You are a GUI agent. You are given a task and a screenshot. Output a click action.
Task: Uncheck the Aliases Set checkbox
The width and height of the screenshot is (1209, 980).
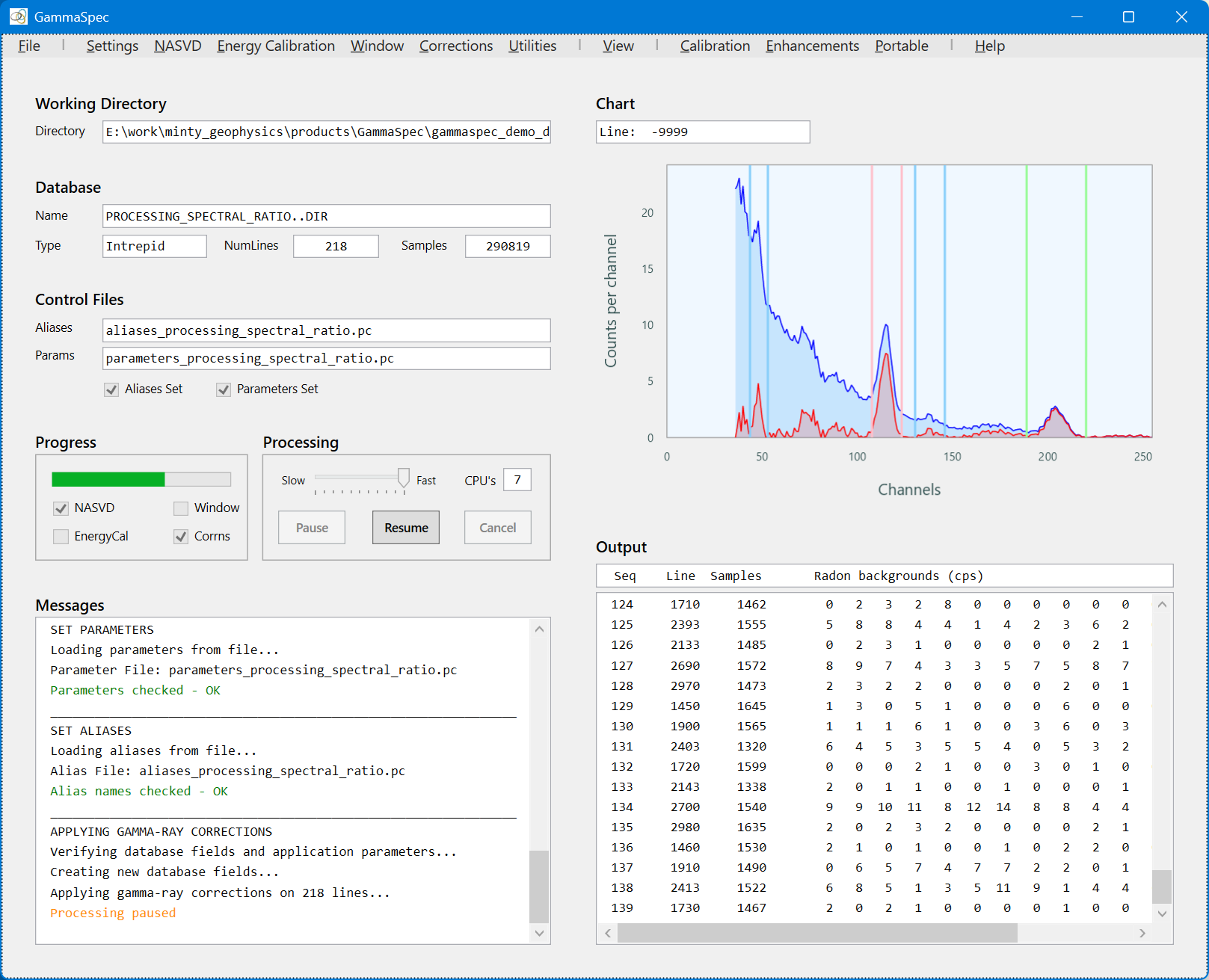click(x=111, y=389)
